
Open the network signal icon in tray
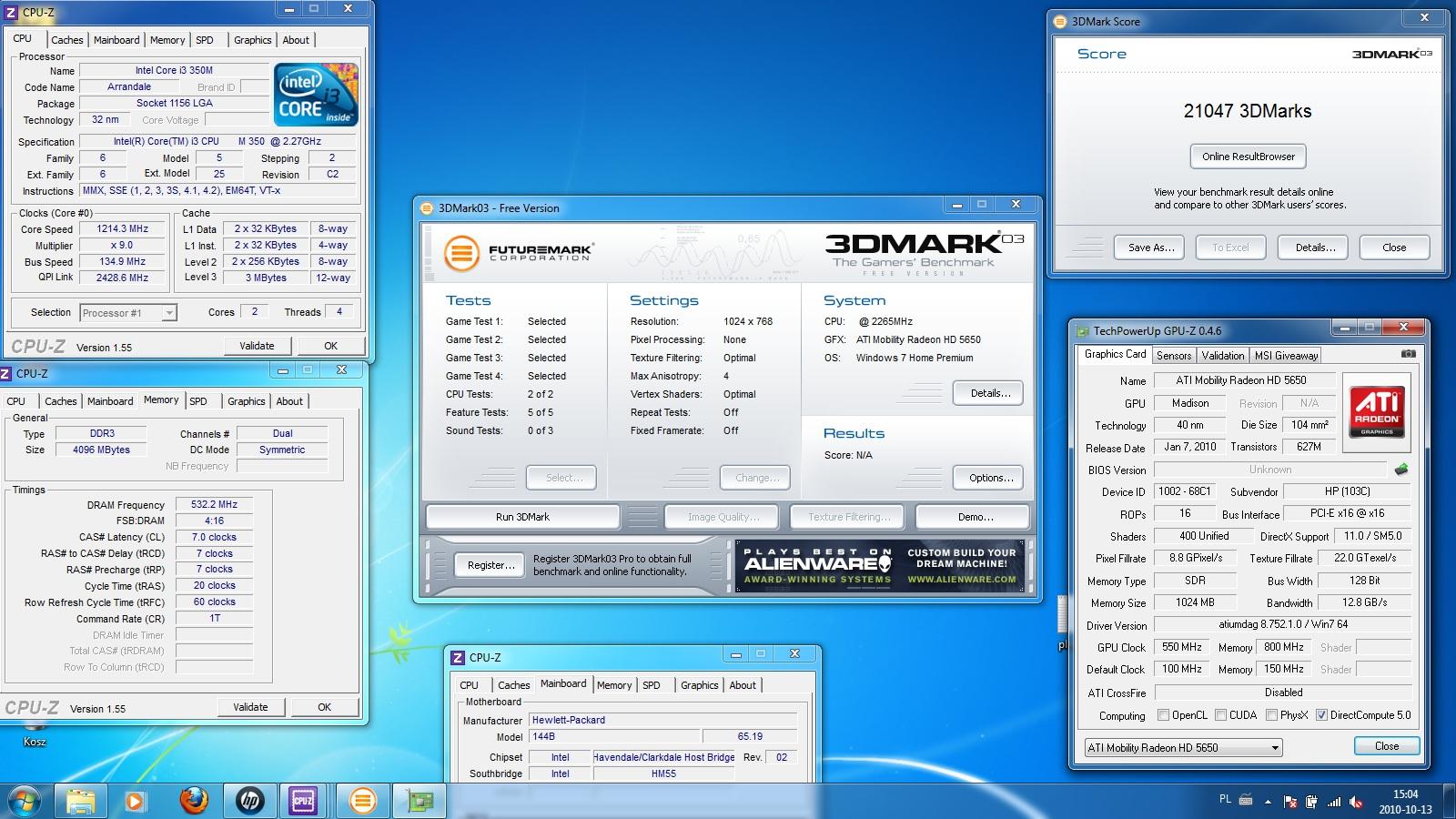click(1333, 802)
